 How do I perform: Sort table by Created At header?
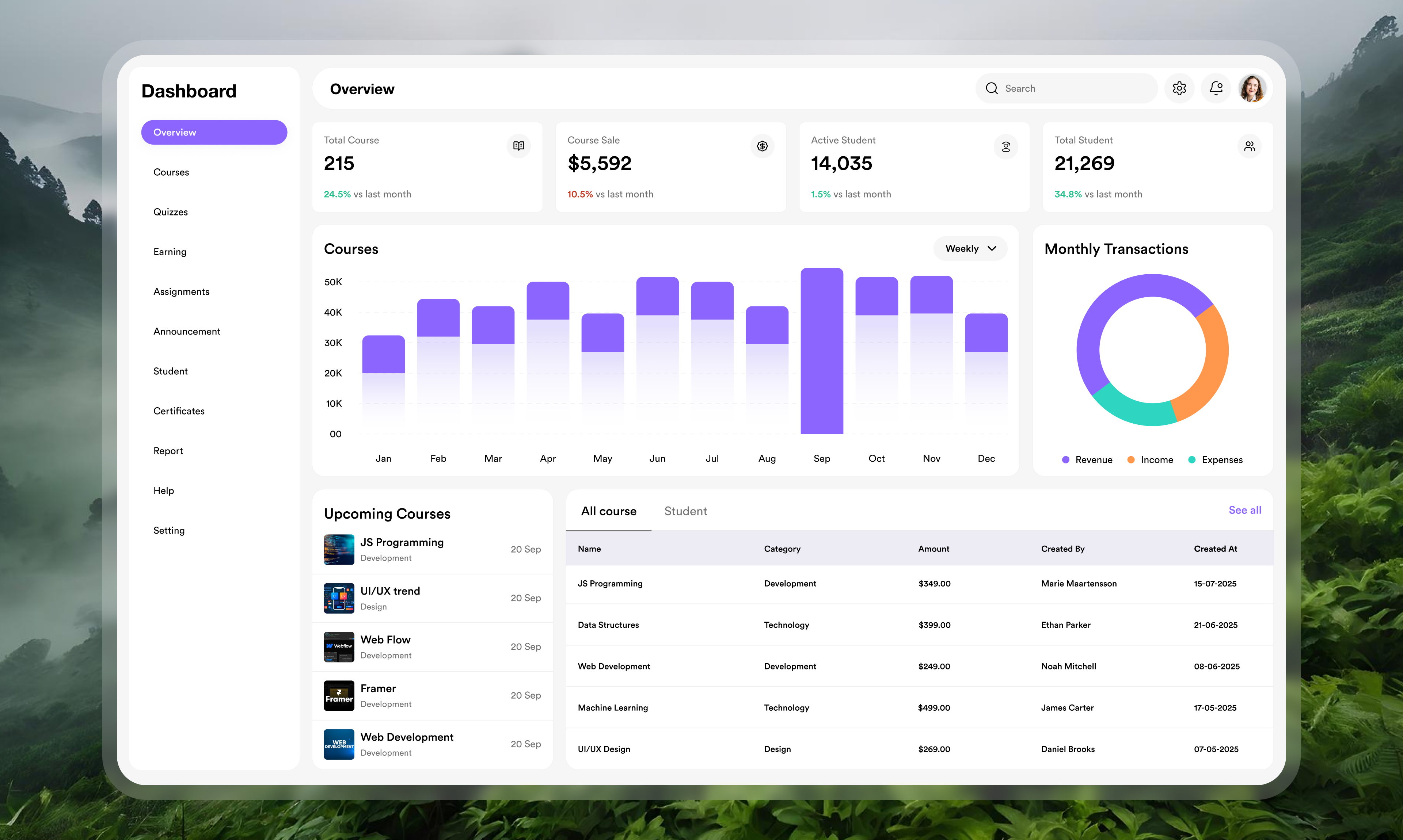[1216, 549]
